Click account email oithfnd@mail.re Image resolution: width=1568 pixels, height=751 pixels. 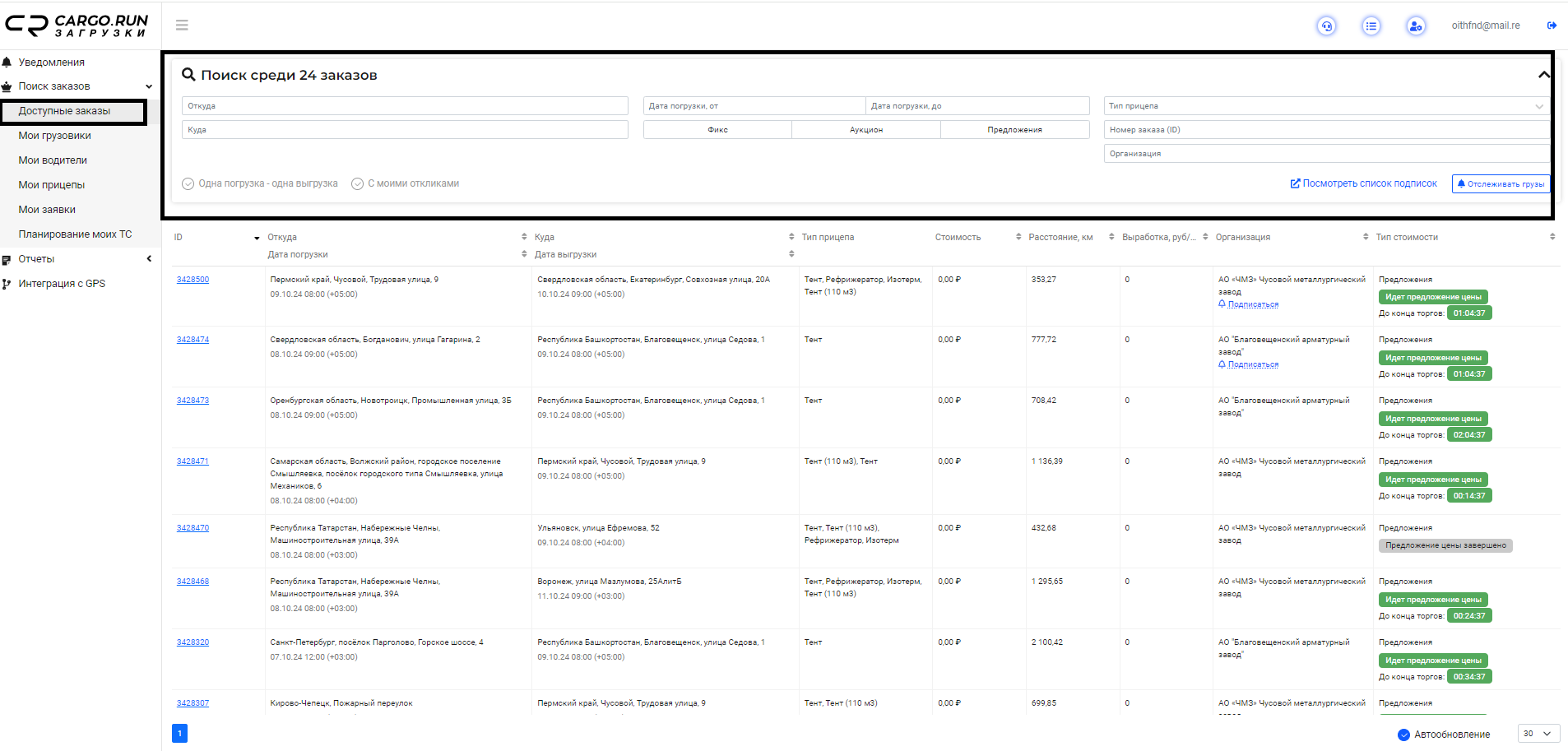click(1486, 25)
